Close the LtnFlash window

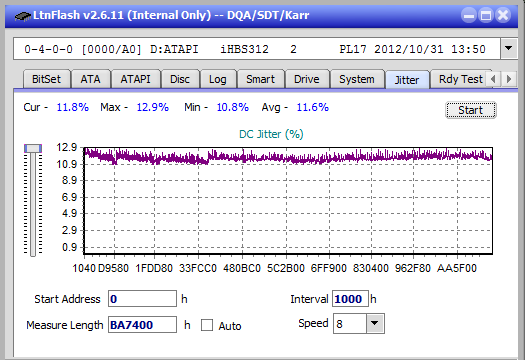503,15
